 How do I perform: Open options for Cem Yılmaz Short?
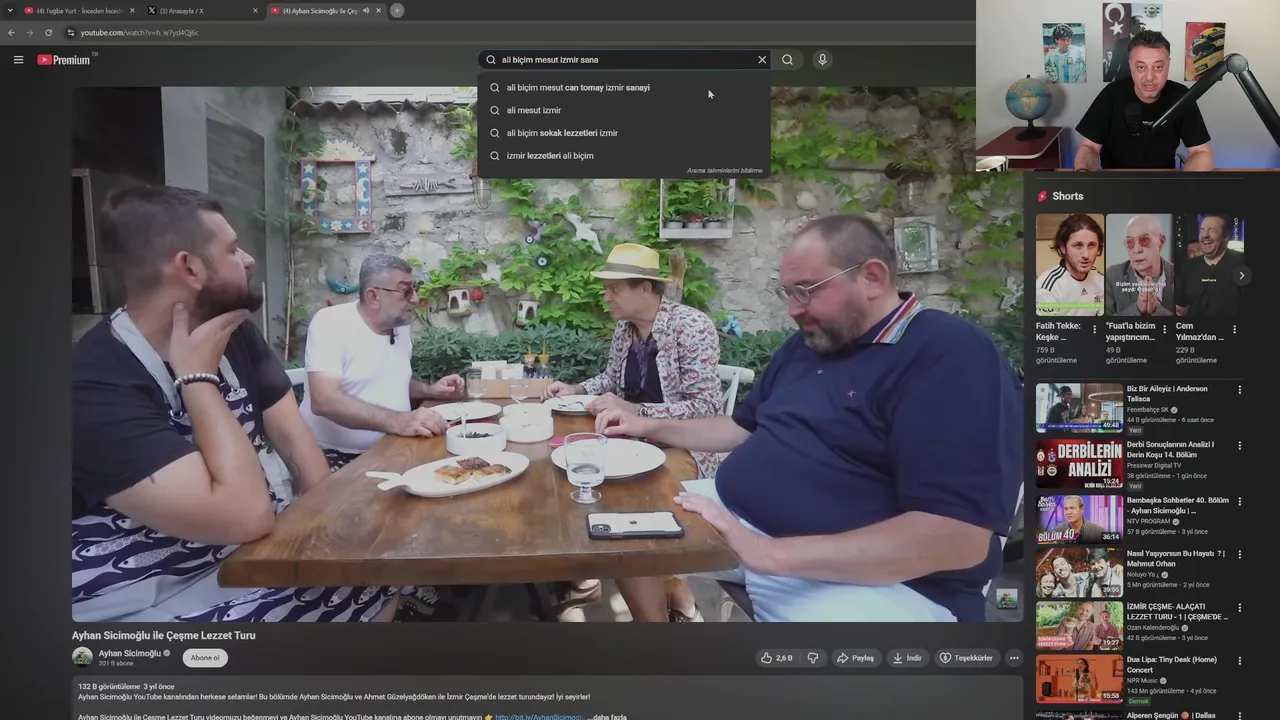(1234, 329)
